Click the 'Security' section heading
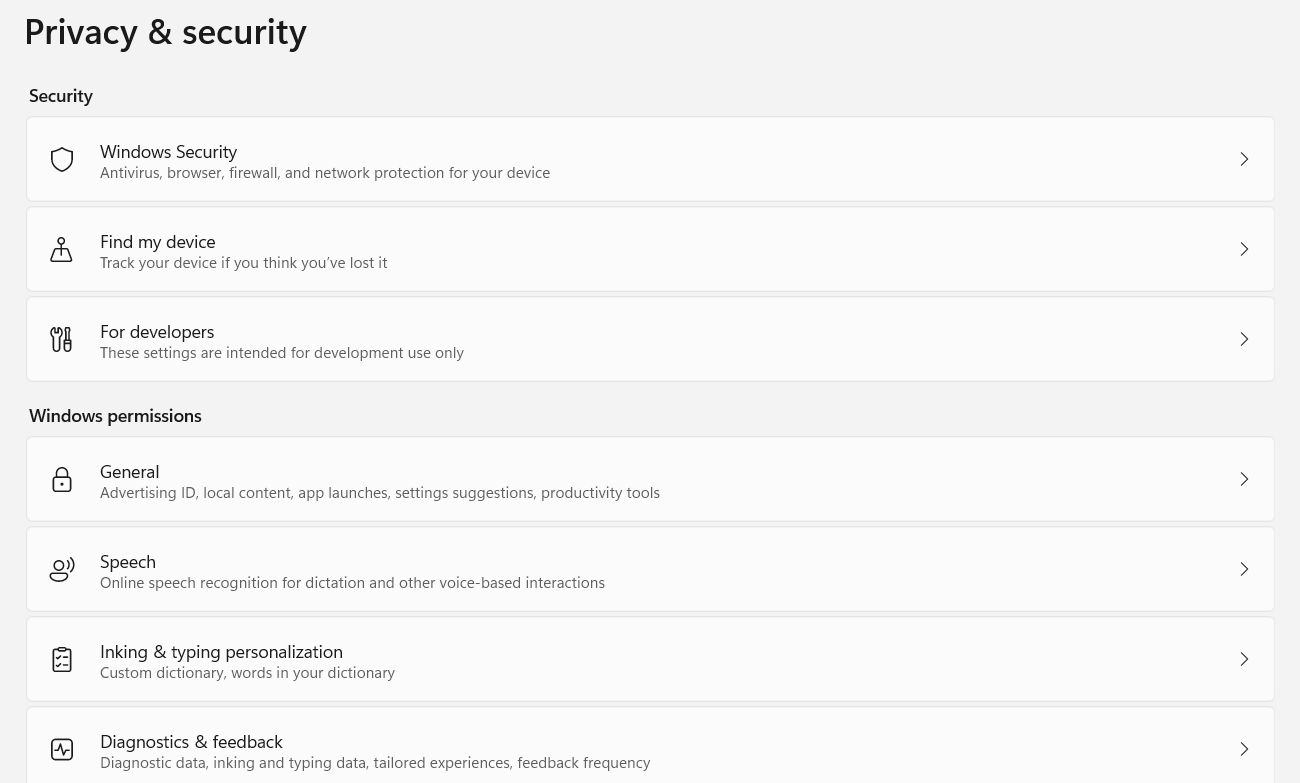Image resolution: width=1300 pixels, height=783 pixels. pos(61,96)
